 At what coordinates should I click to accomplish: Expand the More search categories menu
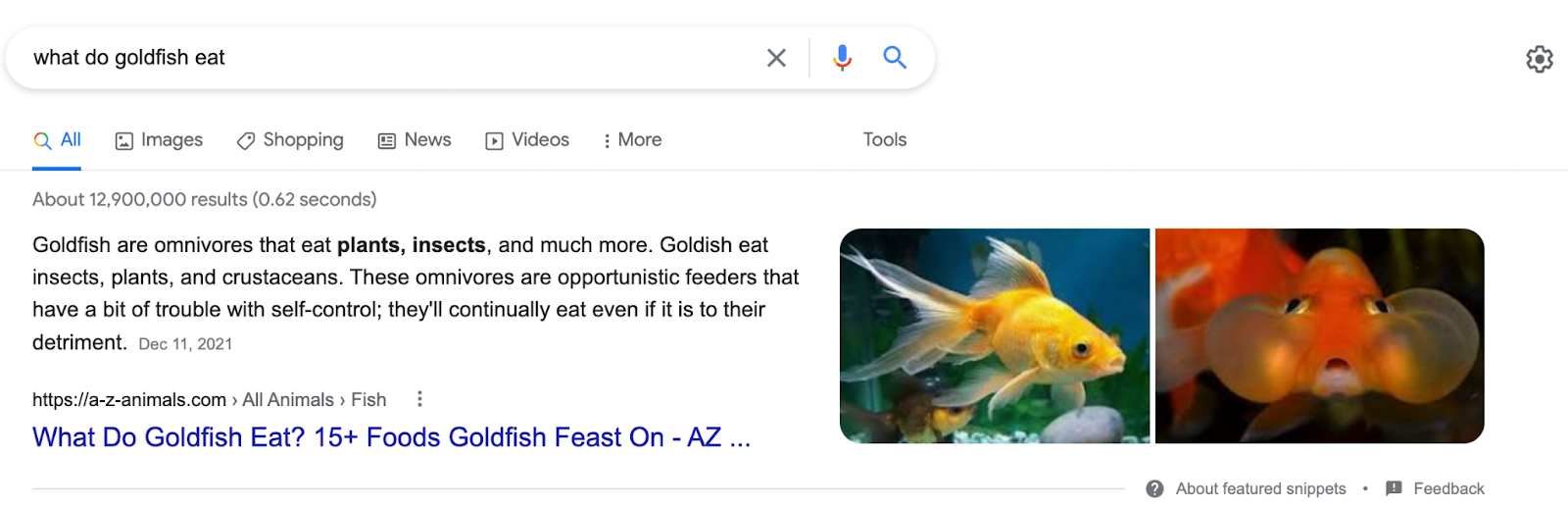tap(632, 140)
